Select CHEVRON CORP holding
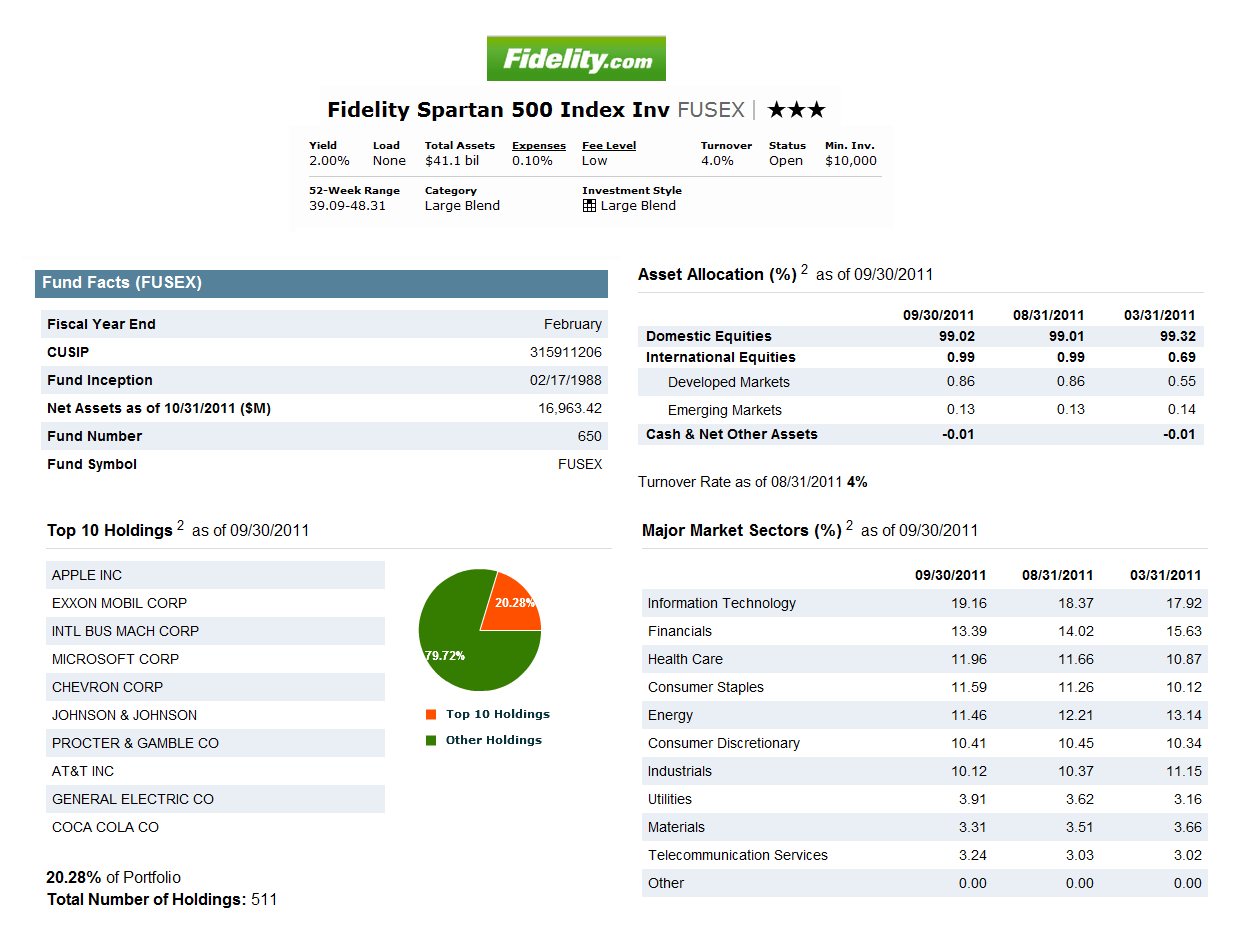 click(x=215, y=687)
